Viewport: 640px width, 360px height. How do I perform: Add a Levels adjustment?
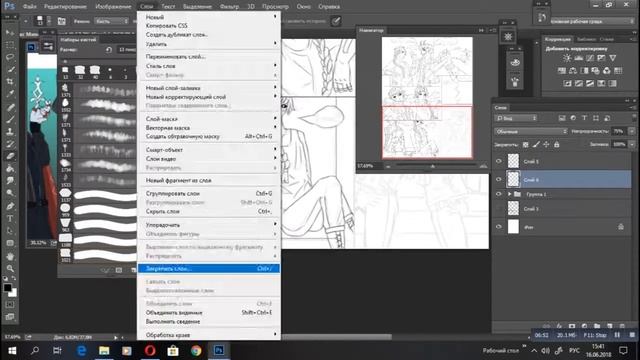coord(578,58)
